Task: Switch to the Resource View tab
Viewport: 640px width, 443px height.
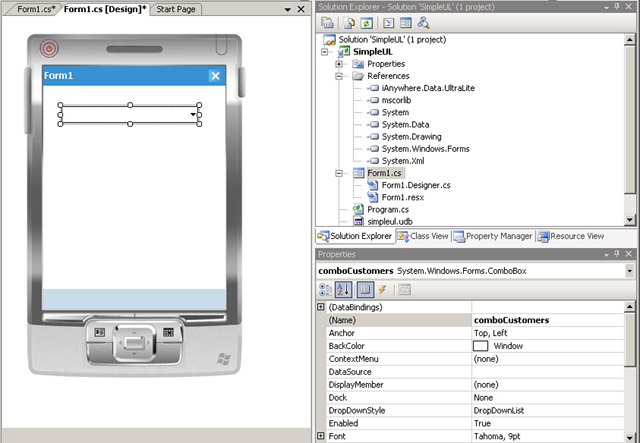Action: pos(571,236)
